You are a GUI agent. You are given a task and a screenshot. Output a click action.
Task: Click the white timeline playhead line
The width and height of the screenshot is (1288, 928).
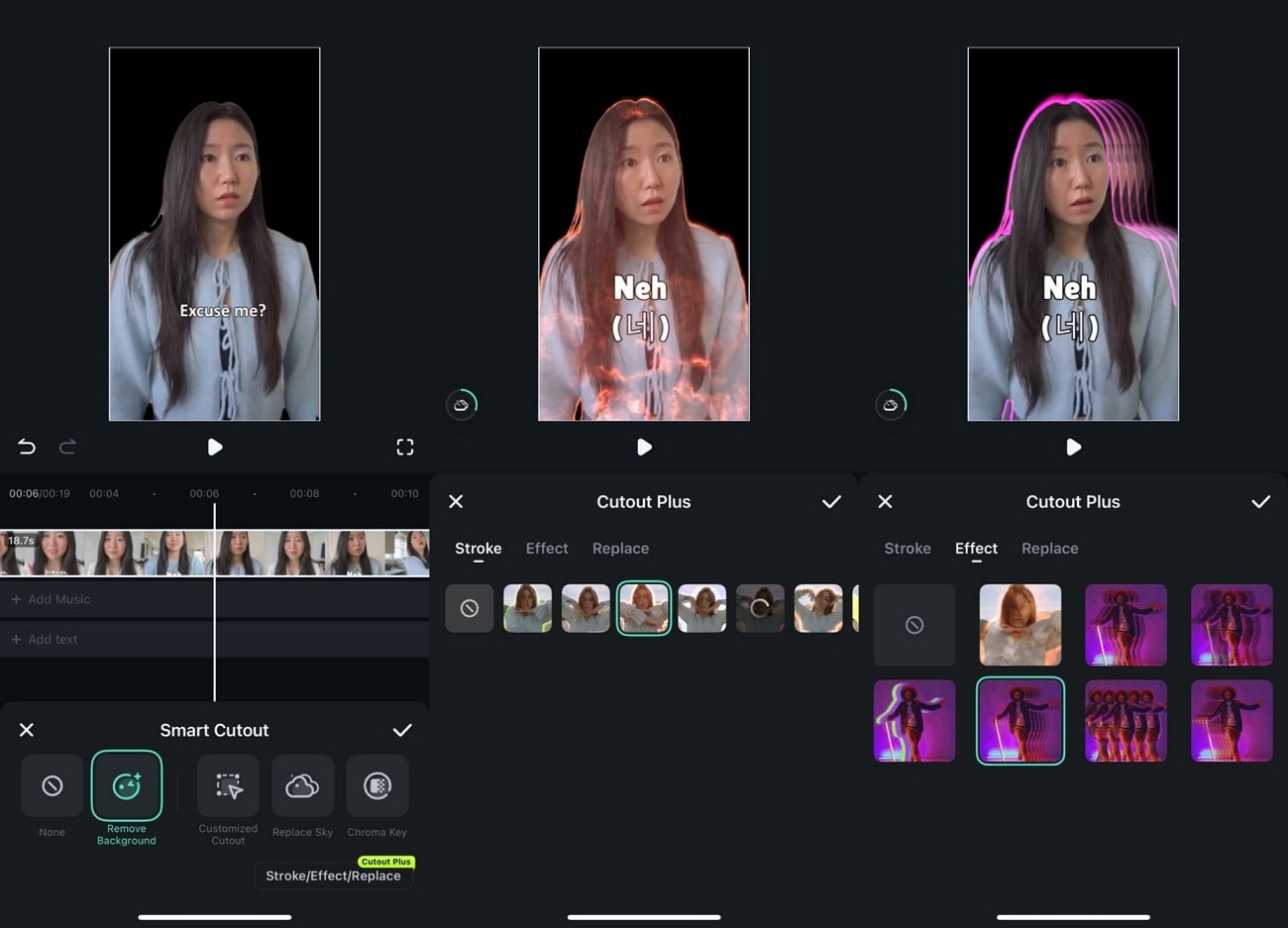pyautogui.click(x=215, y=602)
